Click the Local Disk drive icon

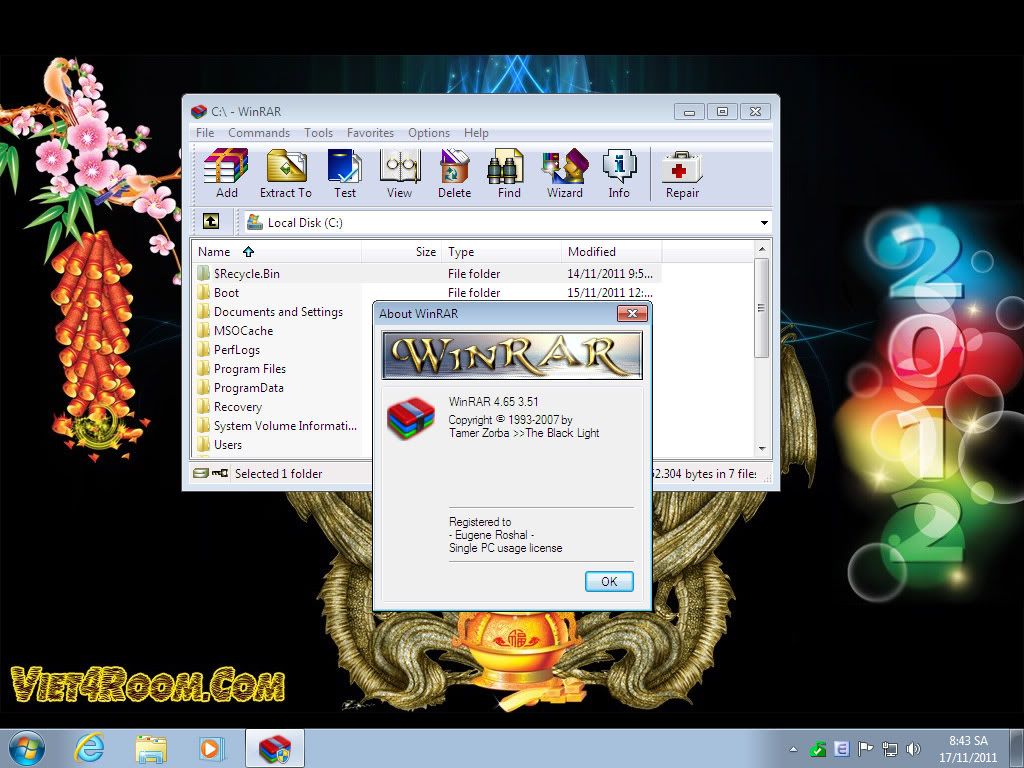click(x=255, y=222)
